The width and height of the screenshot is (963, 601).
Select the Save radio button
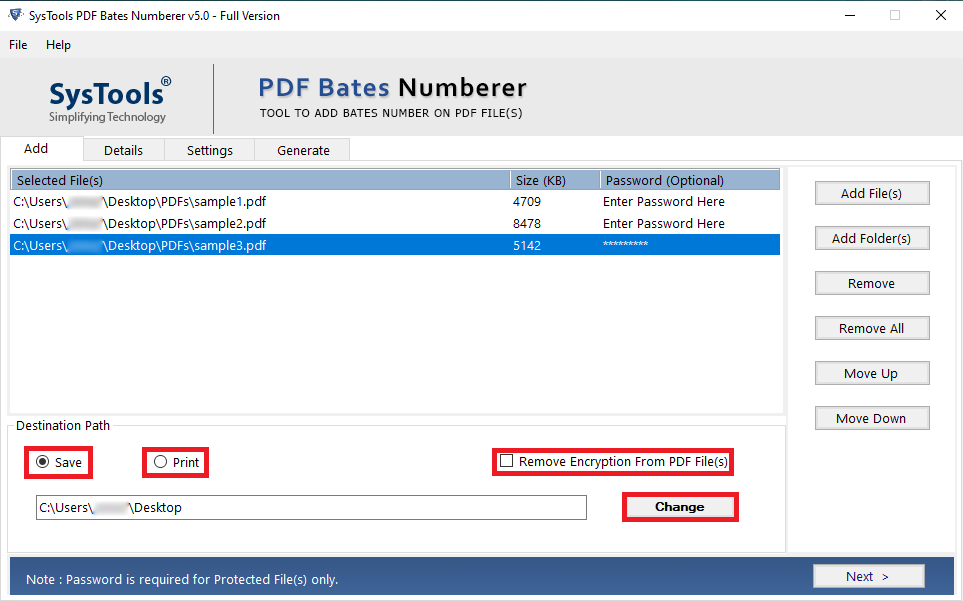42,462
